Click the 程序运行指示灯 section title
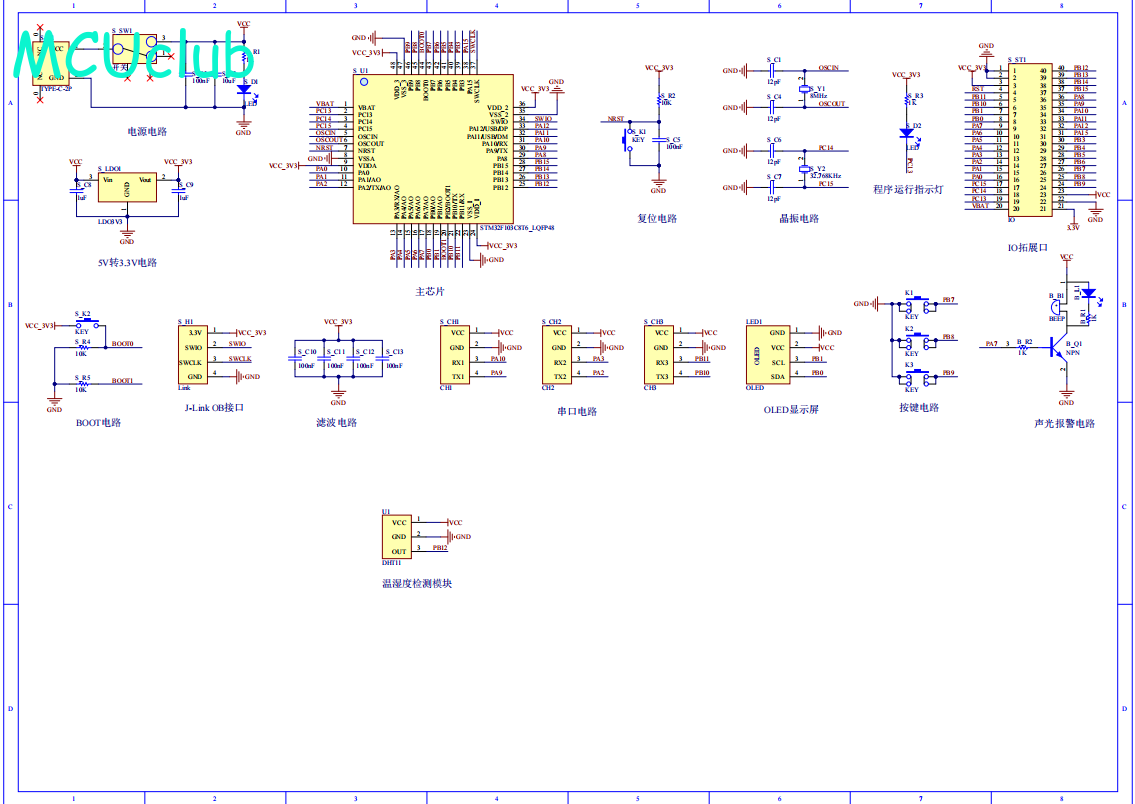Image resolution: width=1135 pixels, height=804 pixels. 908,190
